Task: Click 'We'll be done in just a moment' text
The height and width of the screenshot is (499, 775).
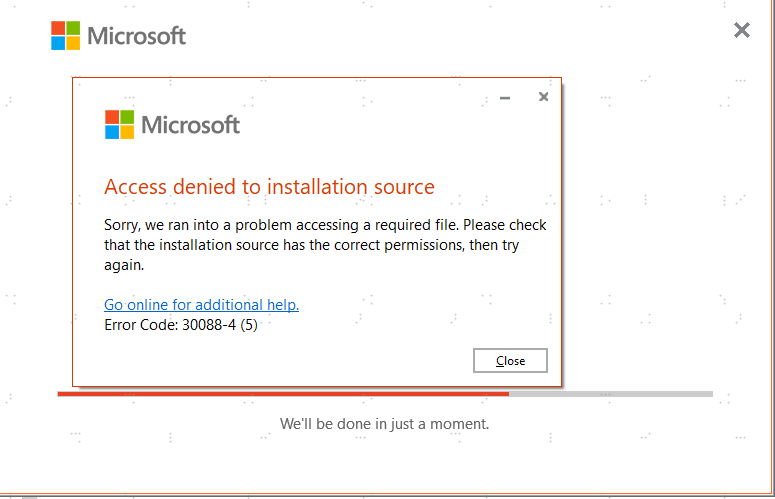Action: [384, 424]
